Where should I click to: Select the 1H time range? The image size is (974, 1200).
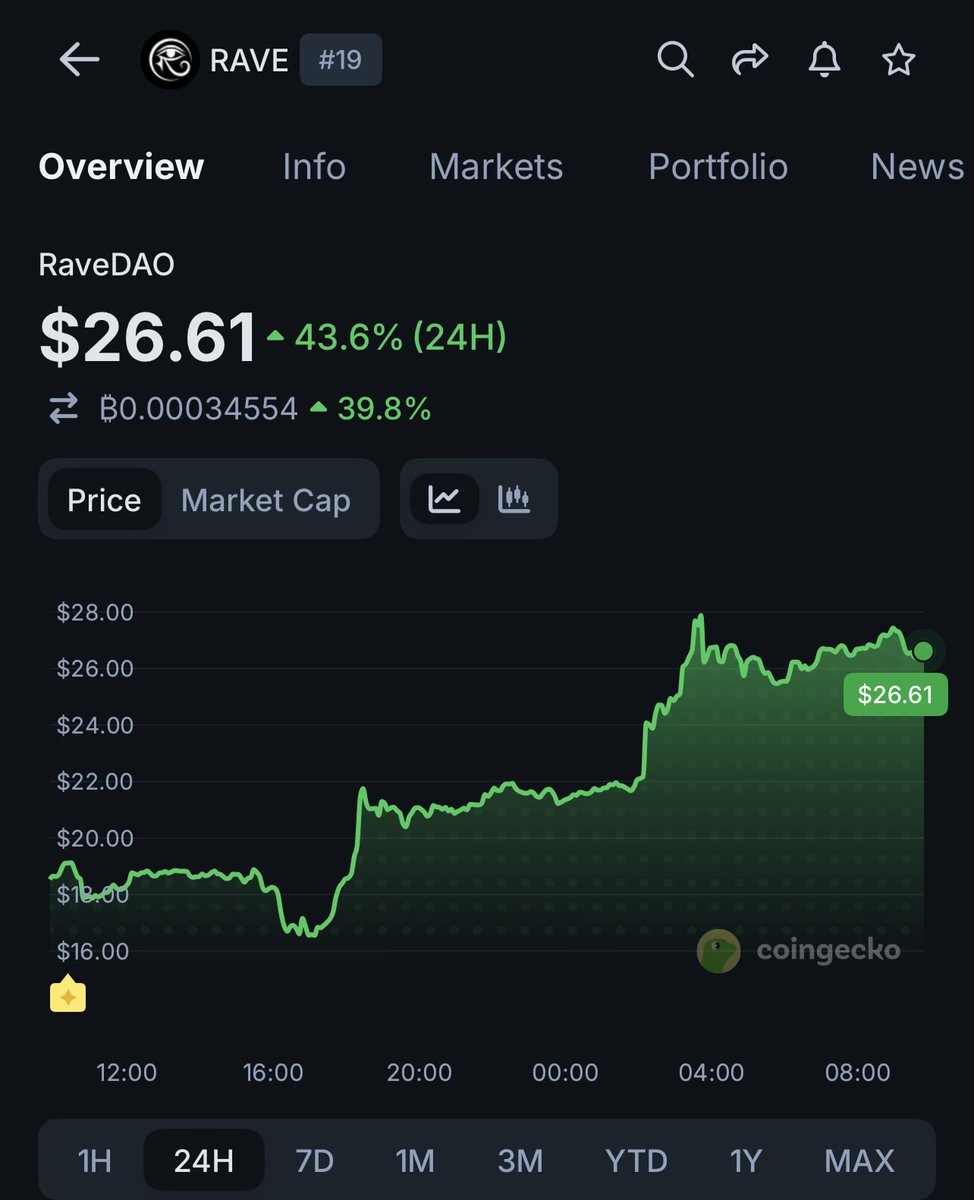94,1161
